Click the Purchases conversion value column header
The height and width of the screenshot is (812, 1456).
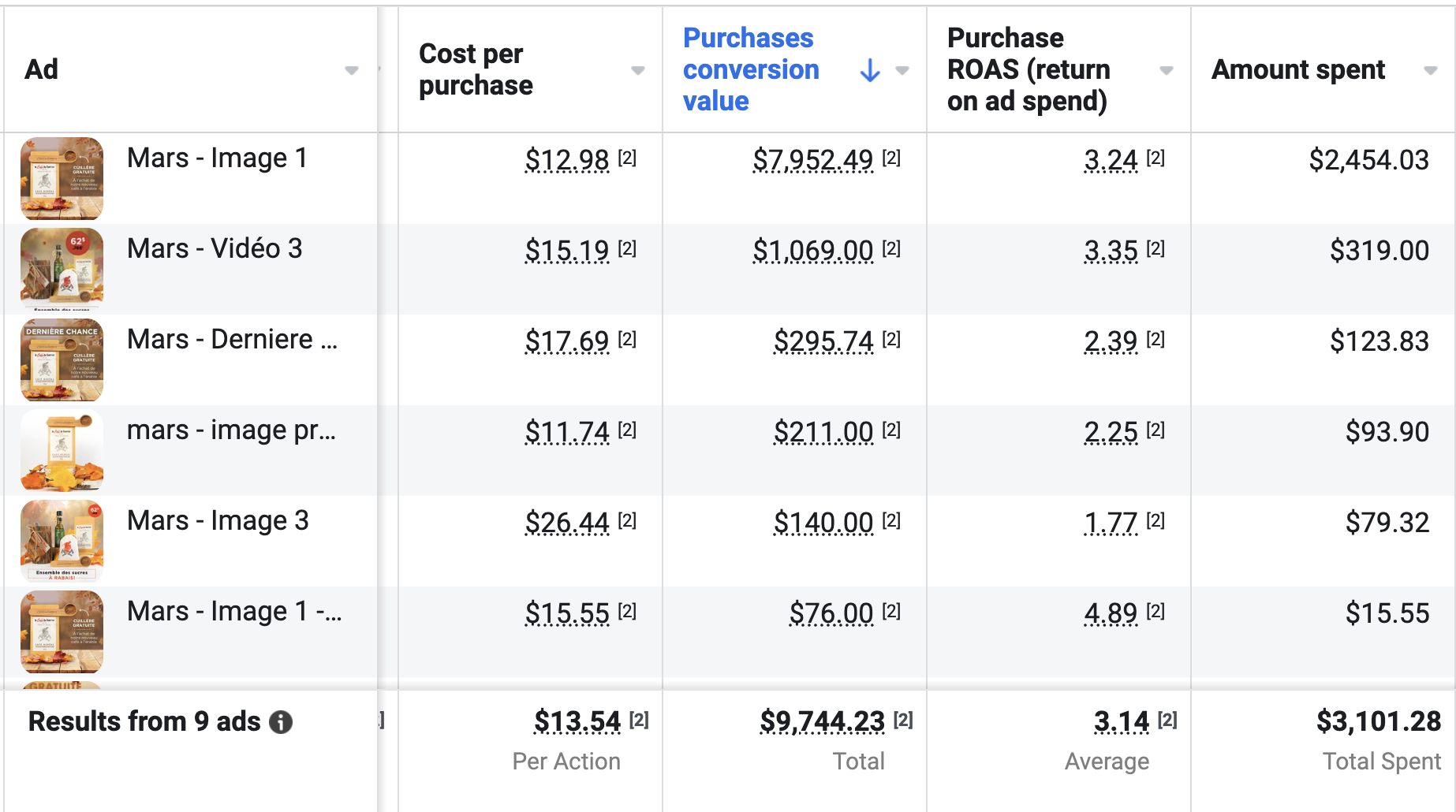(x=750, y=69)
